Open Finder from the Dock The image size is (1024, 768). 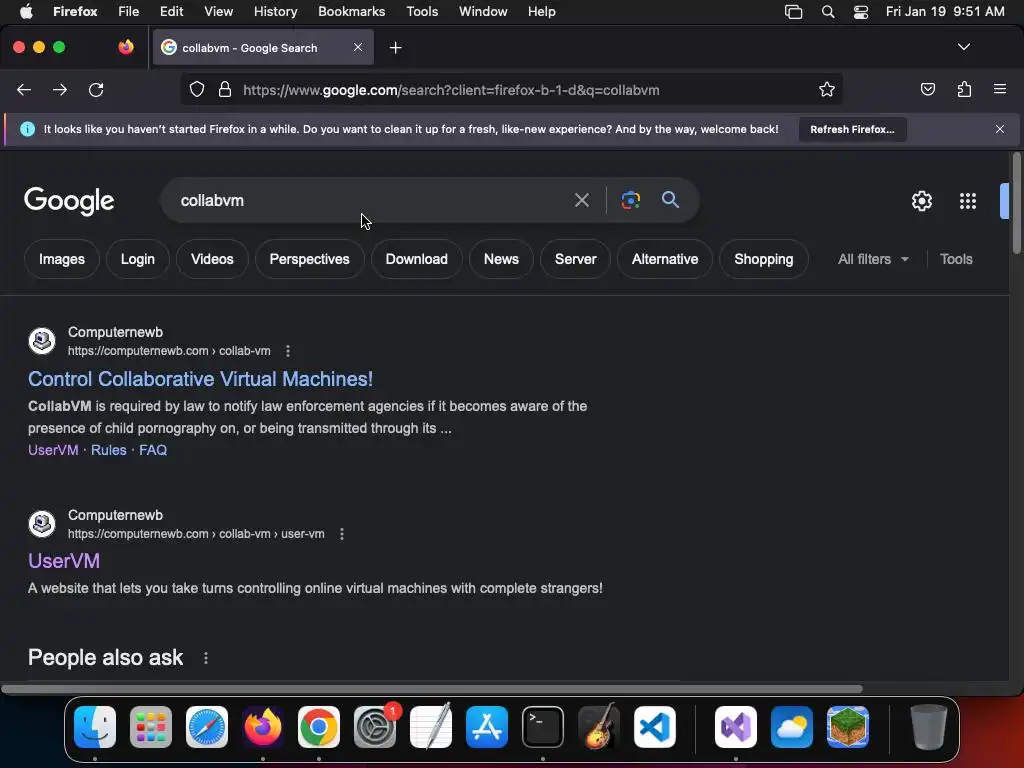tap(95, 727)
